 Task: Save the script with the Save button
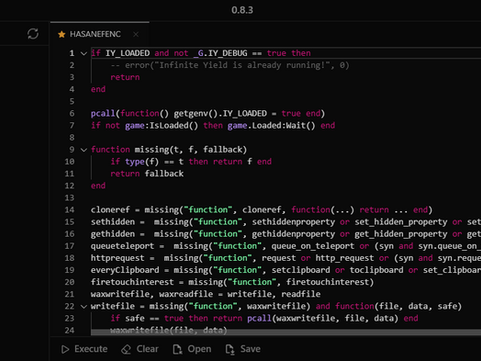[243, 349]
